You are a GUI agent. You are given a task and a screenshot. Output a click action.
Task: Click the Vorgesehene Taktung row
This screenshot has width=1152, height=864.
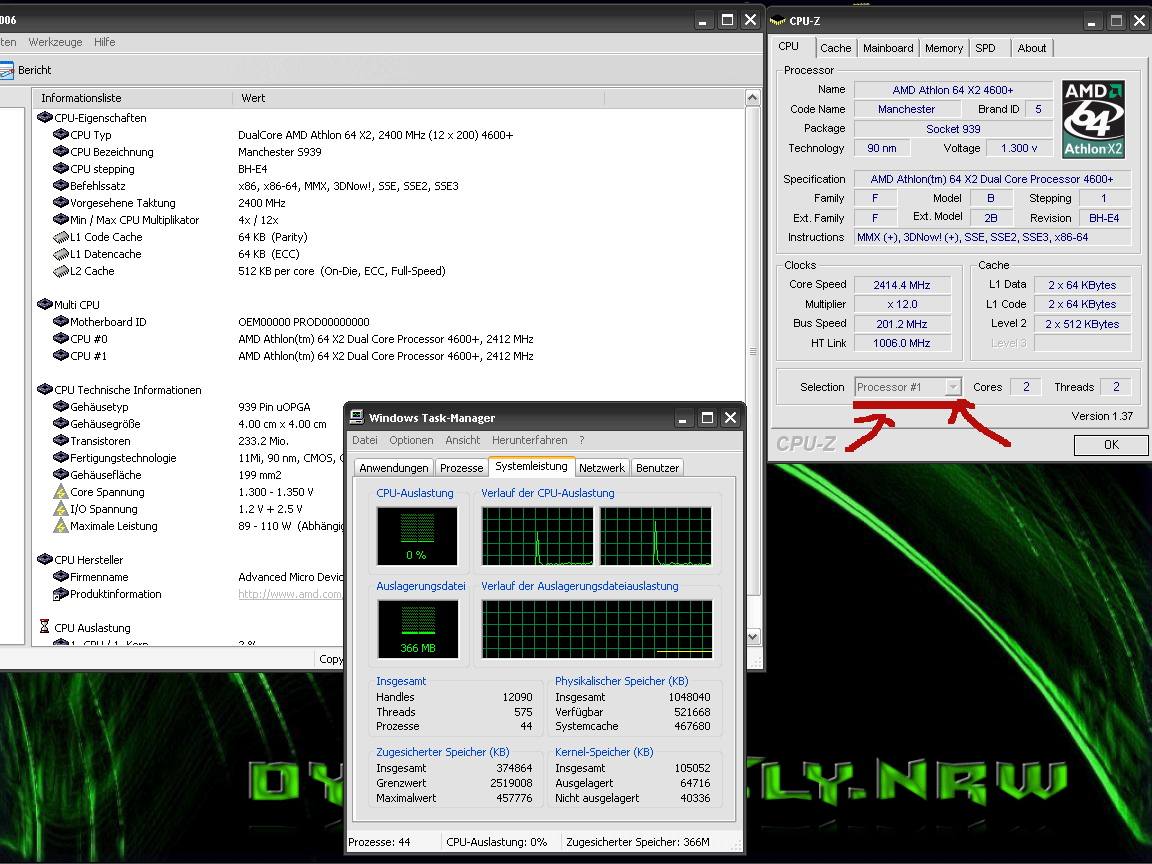coord(397,203)
